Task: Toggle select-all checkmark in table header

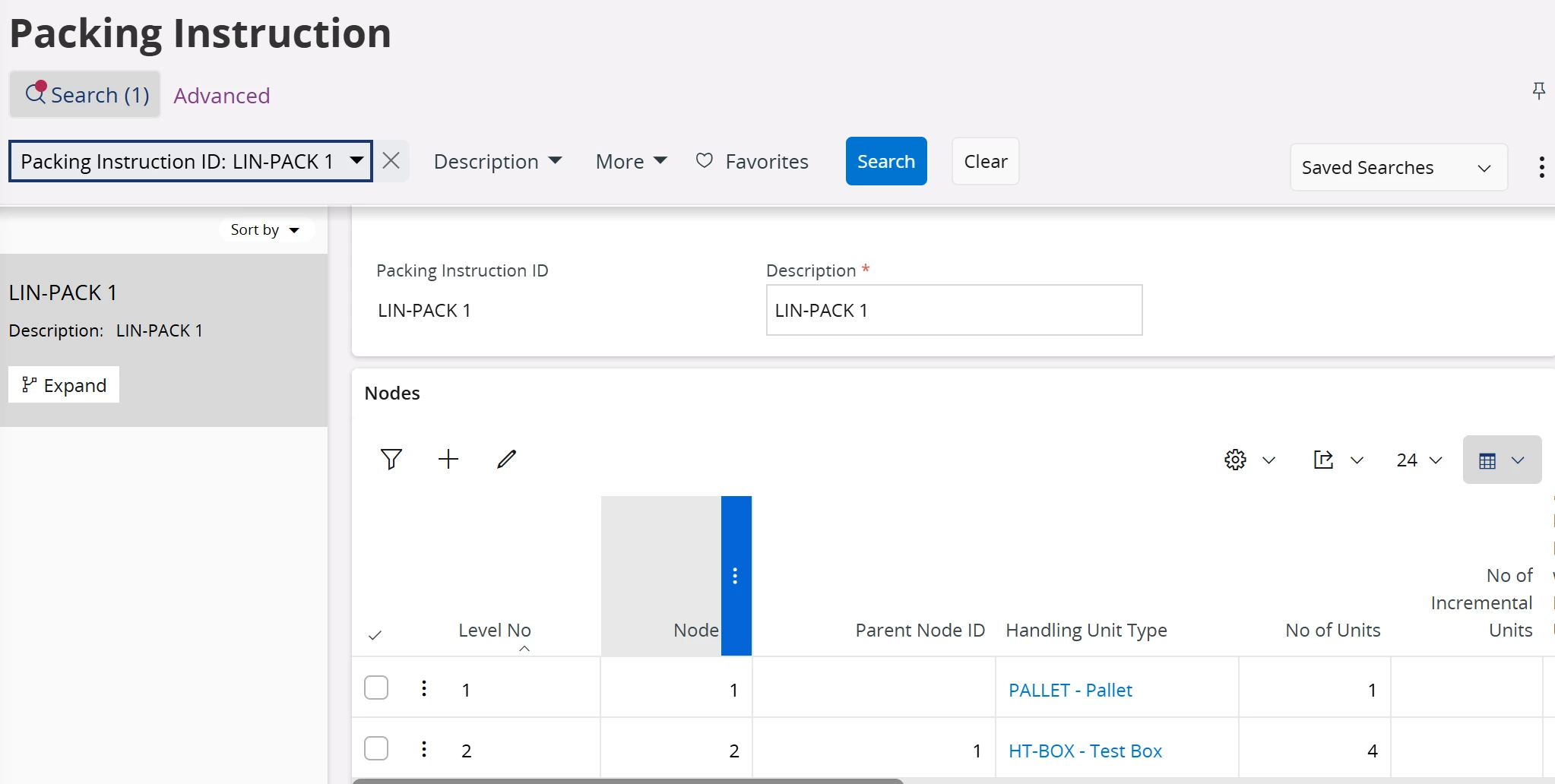Action: [375, 636]
